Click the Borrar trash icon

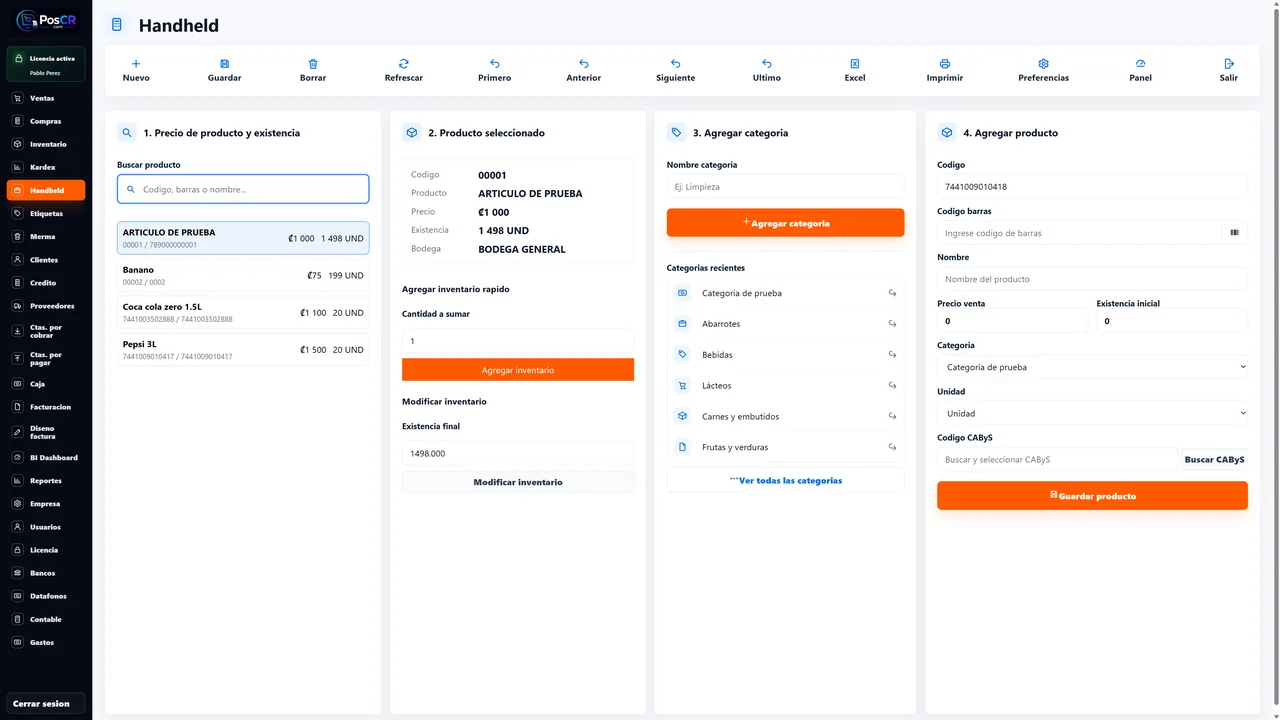coord(313,63)
